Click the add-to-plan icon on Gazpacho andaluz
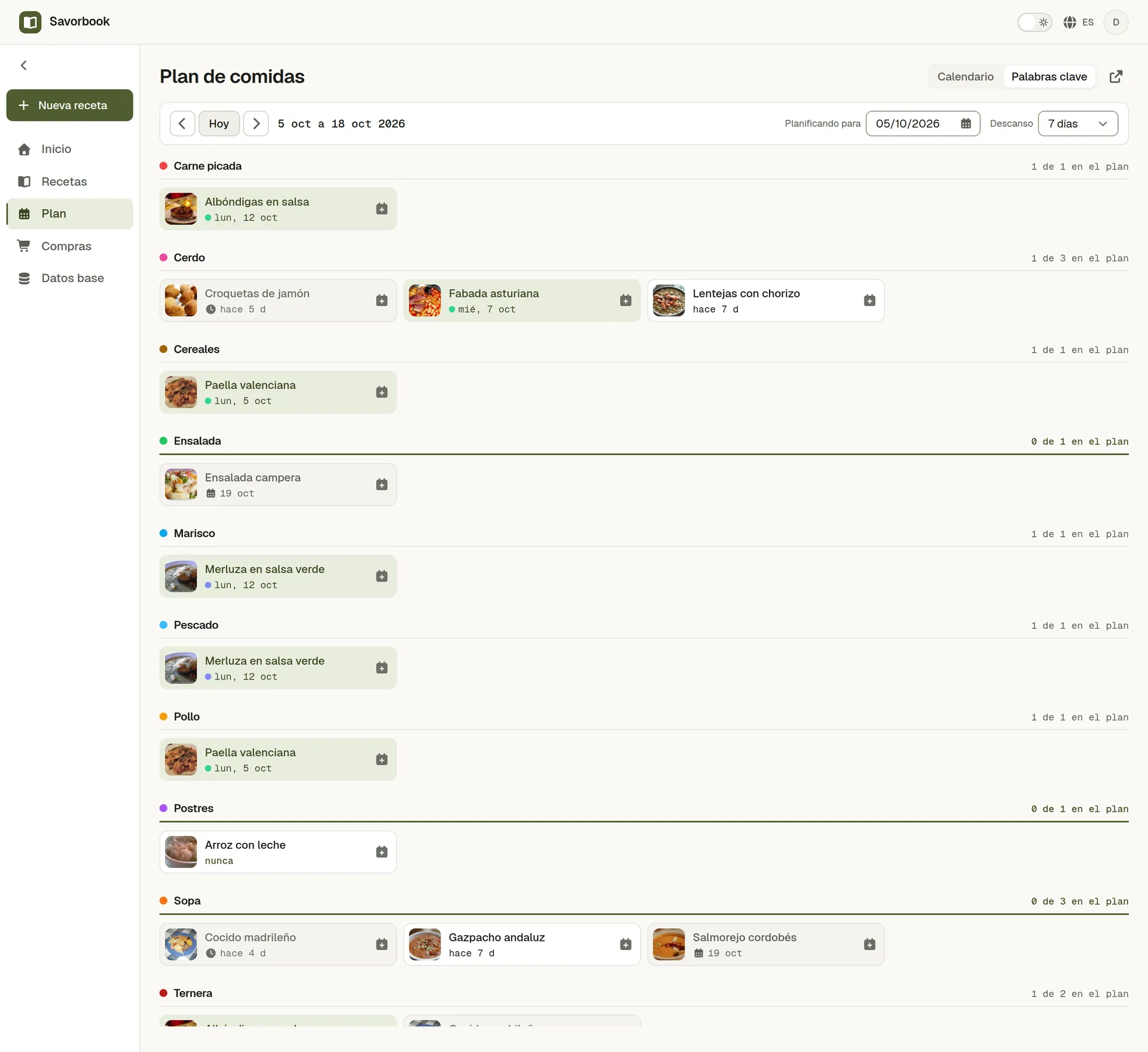Image resolution: width=1148 pixels, height=1052 pixels. pyautogui.click(x=625, y=944)
